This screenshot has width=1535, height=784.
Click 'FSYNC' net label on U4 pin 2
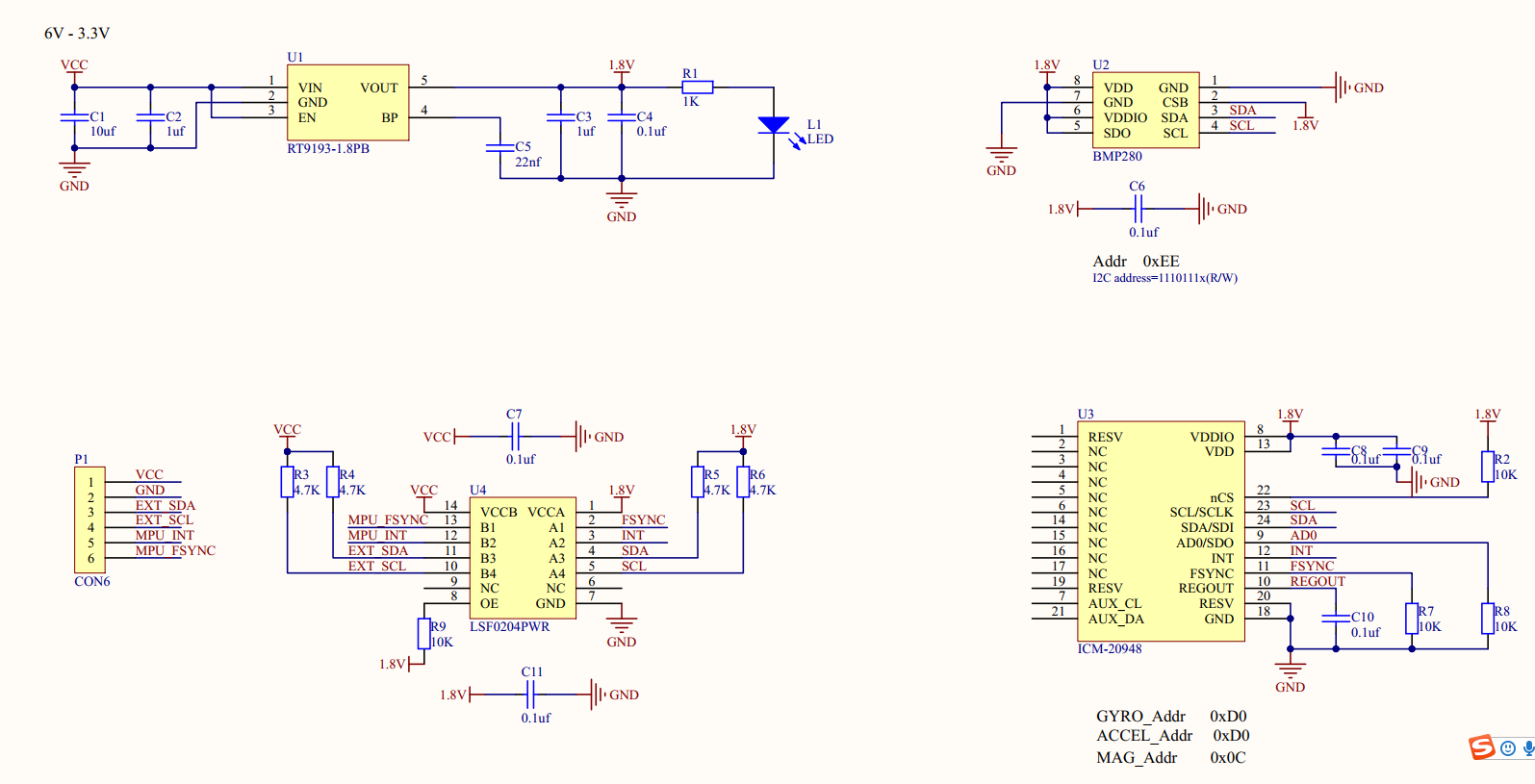(643, 519)
